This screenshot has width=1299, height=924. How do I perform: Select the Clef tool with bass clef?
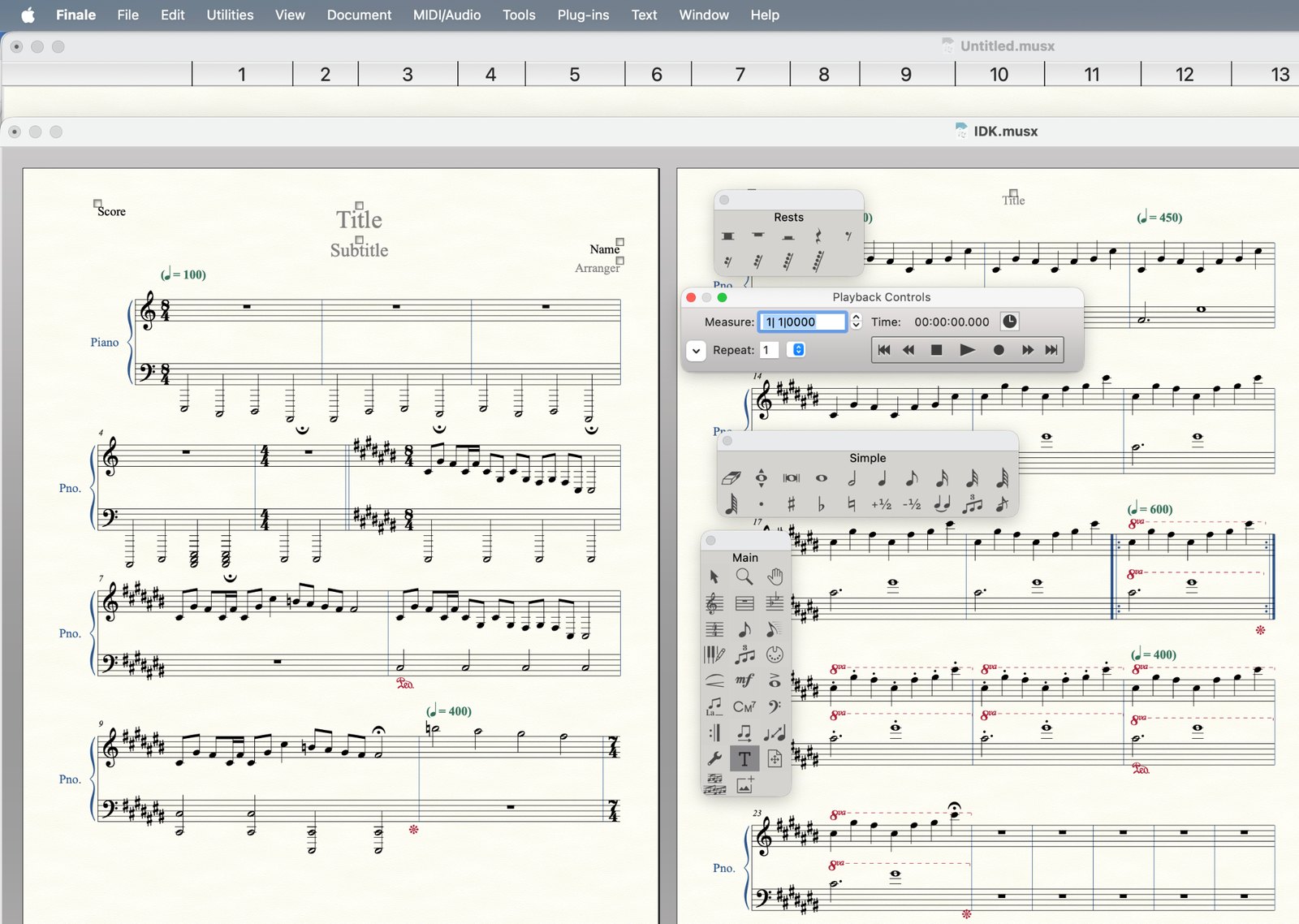click(x=775, y=706)
